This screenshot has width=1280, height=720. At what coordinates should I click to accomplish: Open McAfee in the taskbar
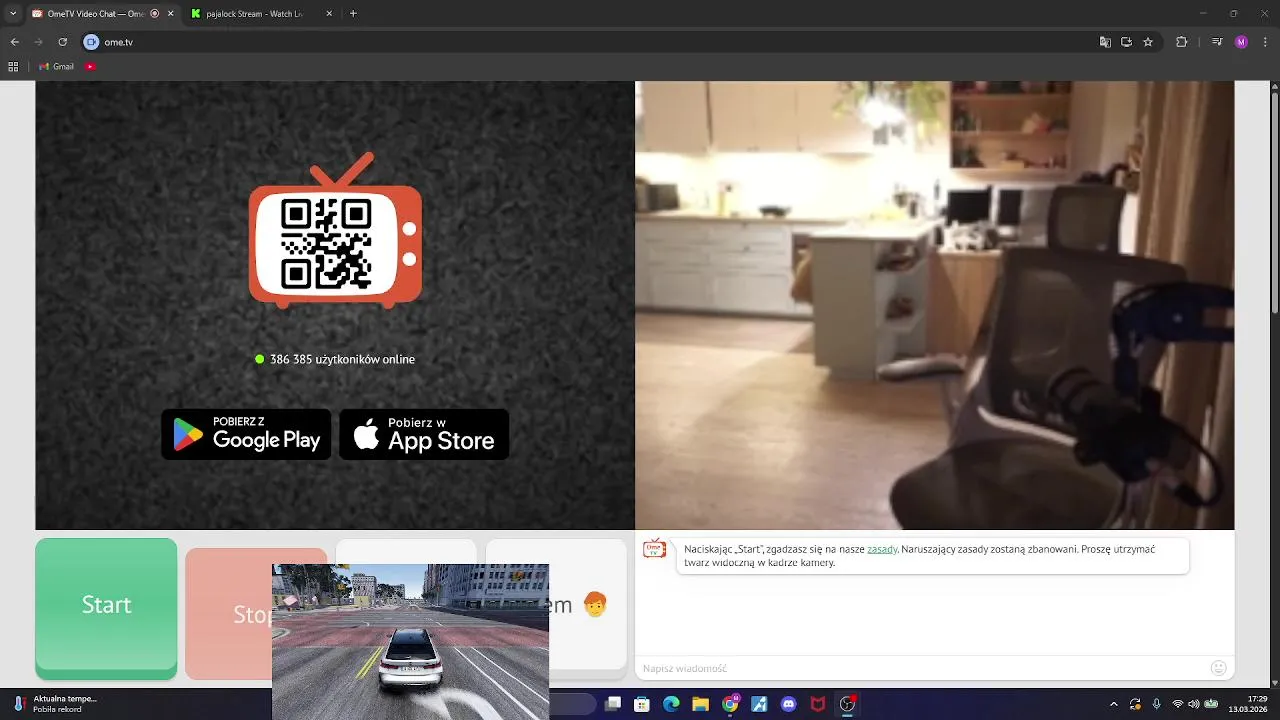[x=818, y=704]
